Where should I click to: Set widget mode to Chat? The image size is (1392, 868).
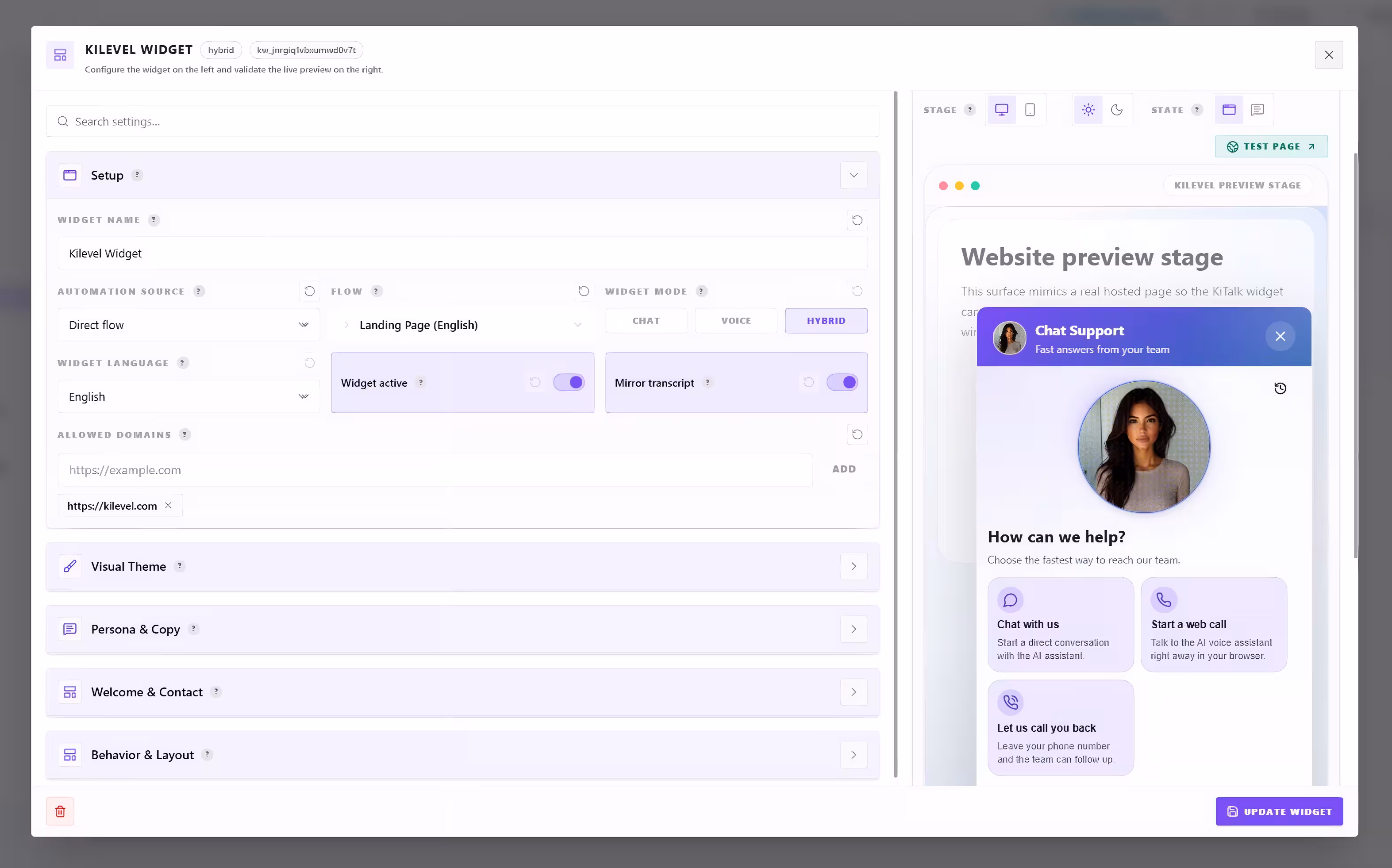click(646, 321)
